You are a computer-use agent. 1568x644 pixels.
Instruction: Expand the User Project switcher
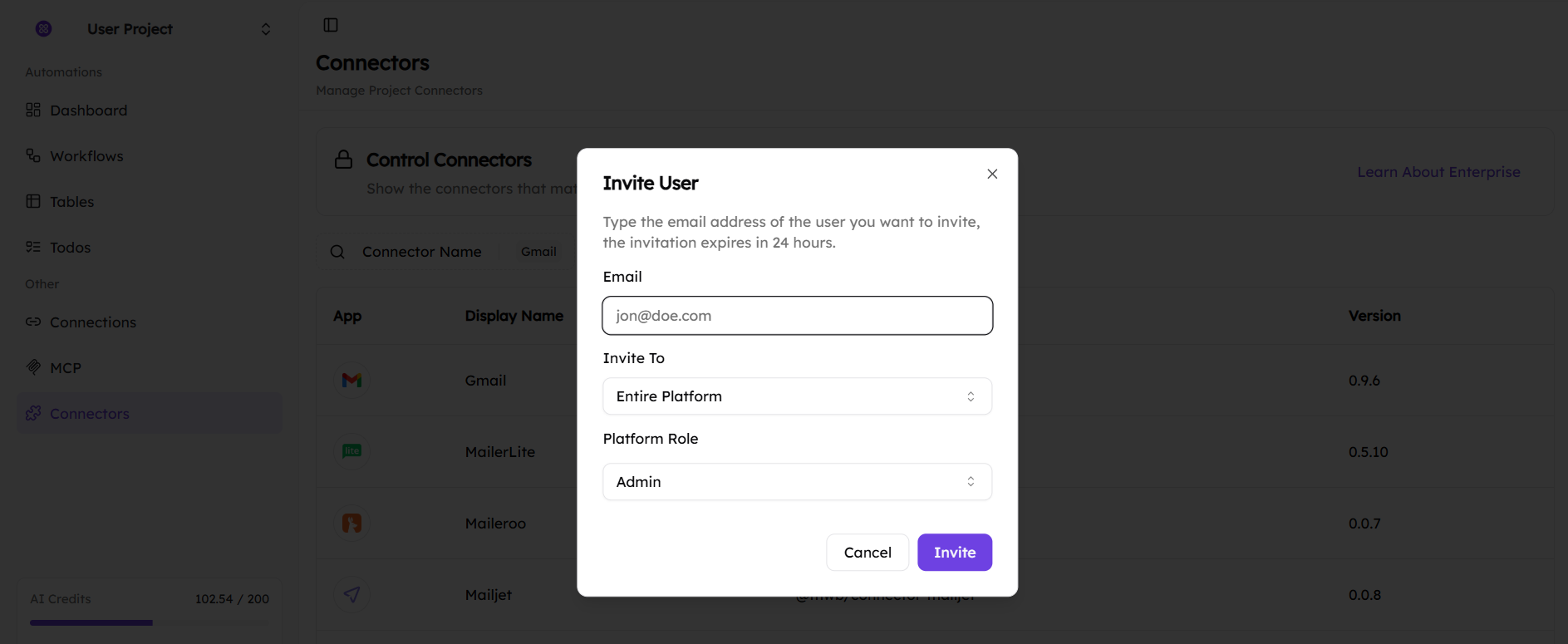[265, 29]
